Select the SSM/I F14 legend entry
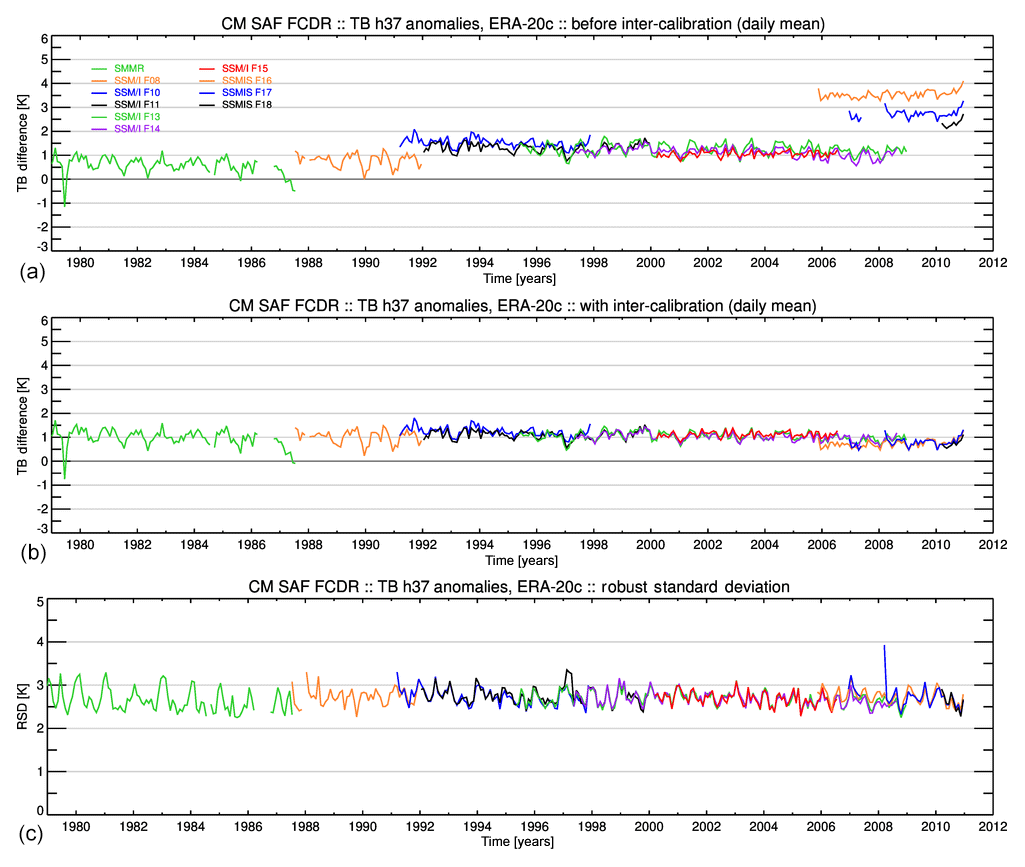 [x=137, y=129]
